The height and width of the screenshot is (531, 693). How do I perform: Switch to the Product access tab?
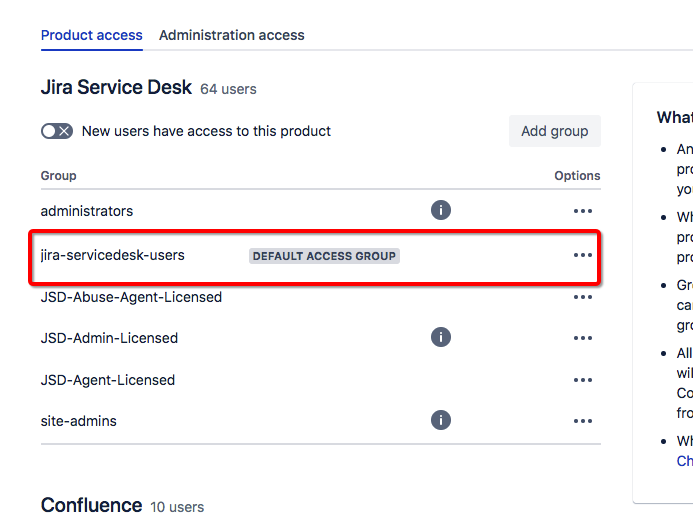pos(91,35)
